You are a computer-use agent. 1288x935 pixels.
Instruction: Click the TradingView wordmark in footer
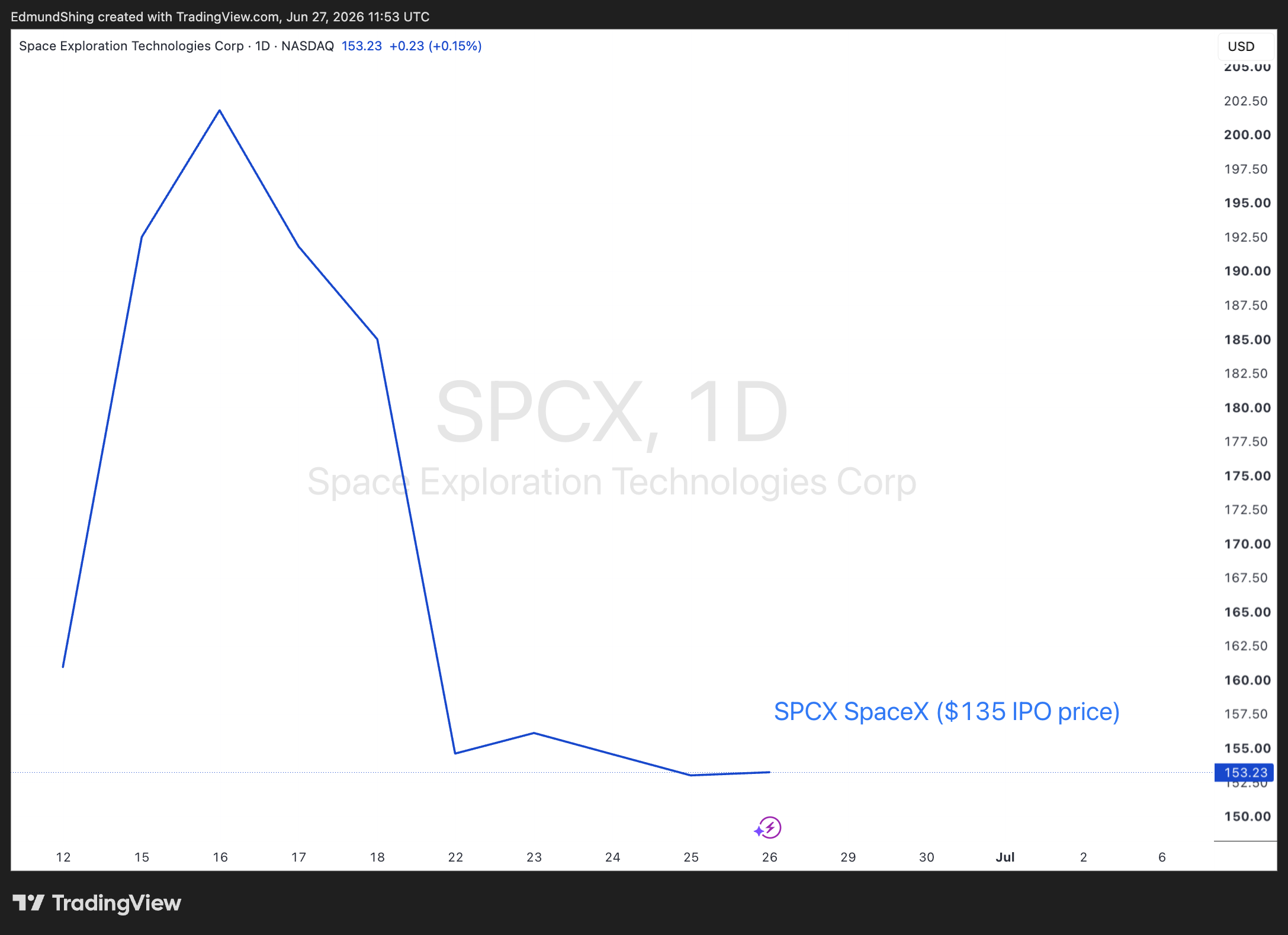(x=117, y=903)
